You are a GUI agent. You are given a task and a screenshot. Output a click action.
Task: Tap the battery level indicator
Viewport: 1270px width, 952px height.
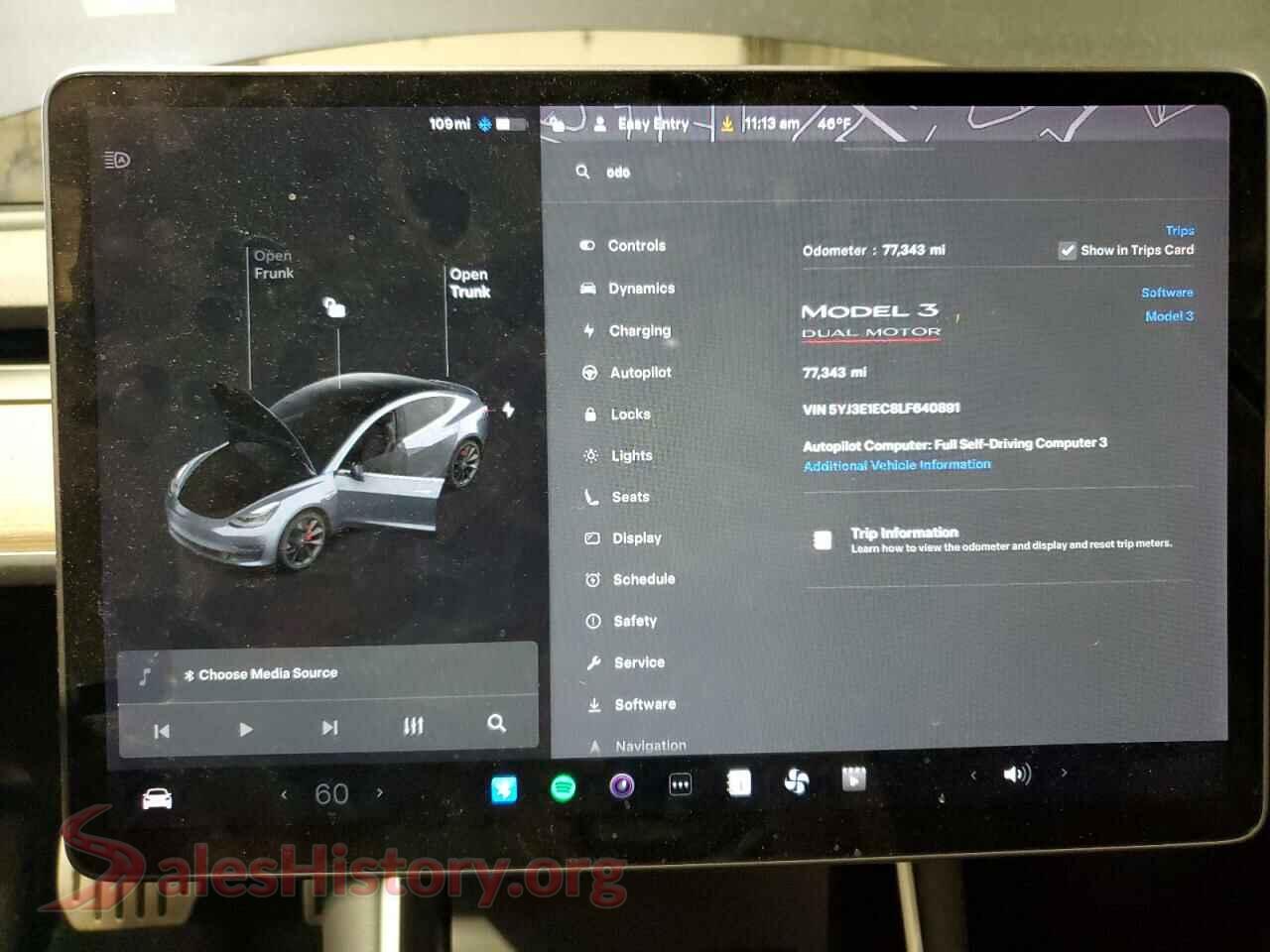pos(510,124)
